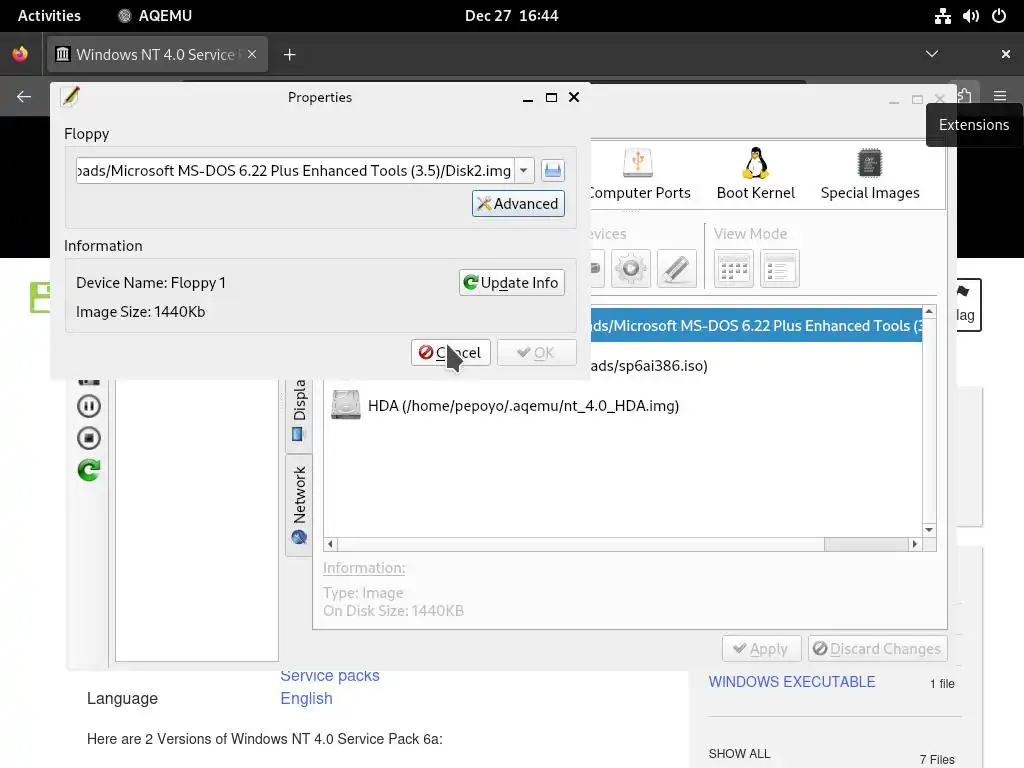Click the horizontal scrollbar thumb in device list

(865, 544)
